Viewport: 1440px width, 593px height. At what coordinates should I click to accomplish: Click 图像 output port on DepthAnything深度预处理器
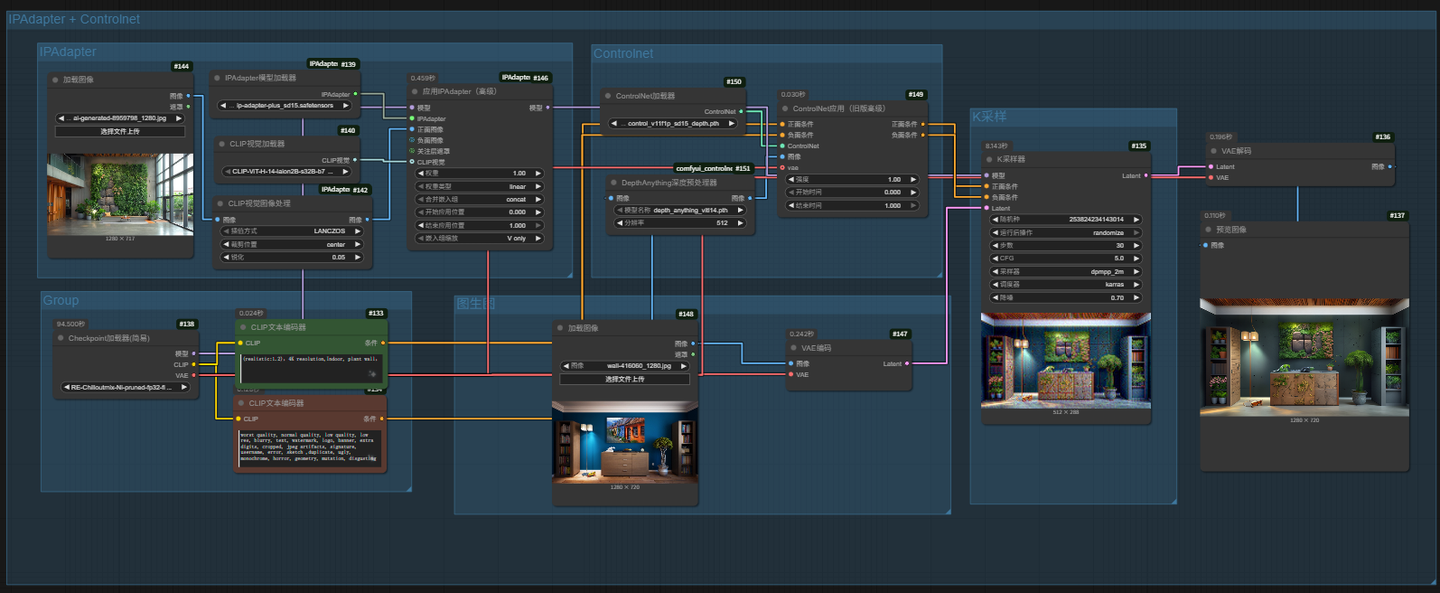pos(750,198)
